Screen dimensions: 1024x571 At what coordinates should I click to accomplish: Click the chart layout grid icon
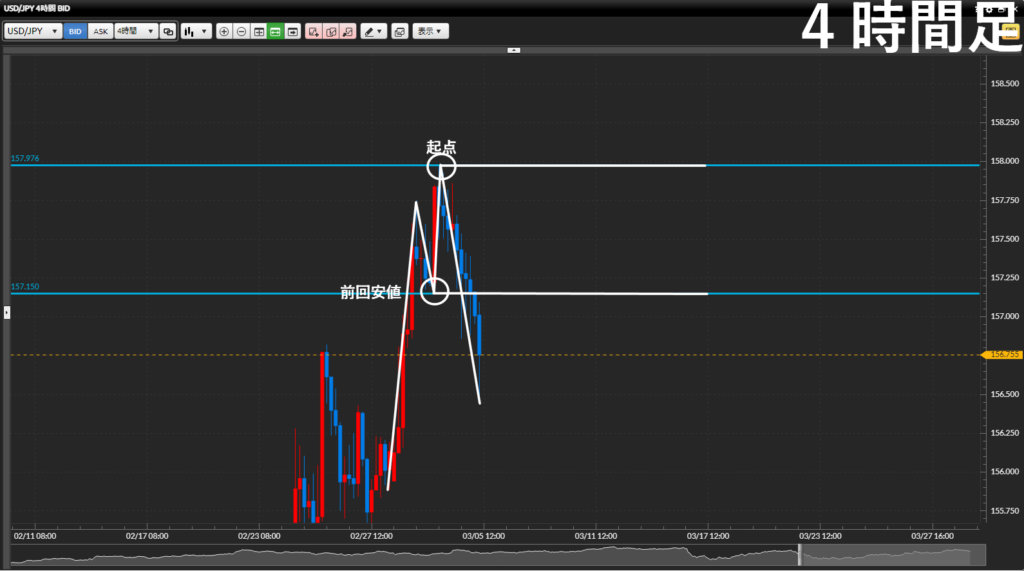(259, 31)
